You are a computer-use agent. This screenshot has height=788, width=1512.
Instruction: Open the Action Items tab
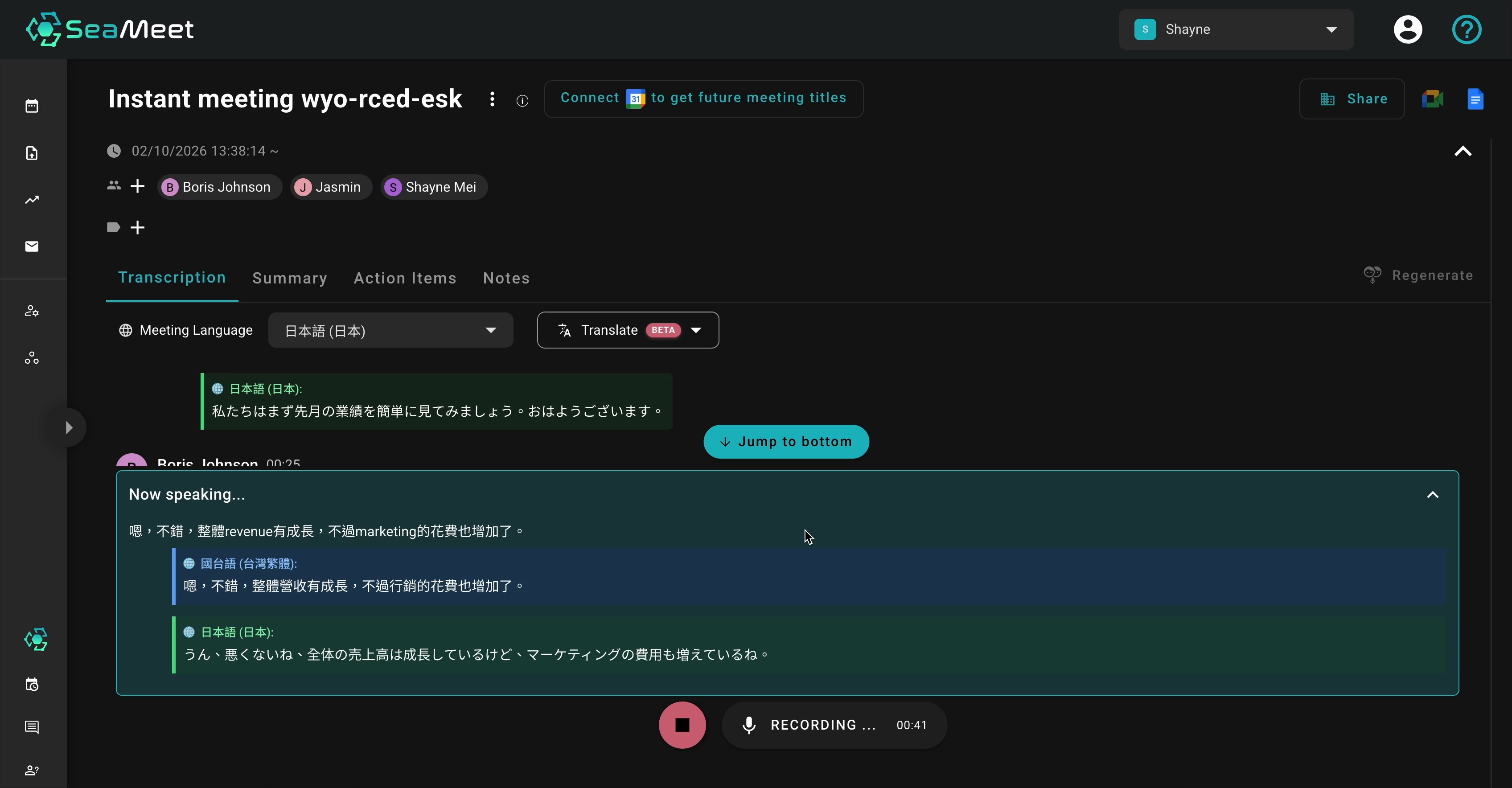coord(405,278)
